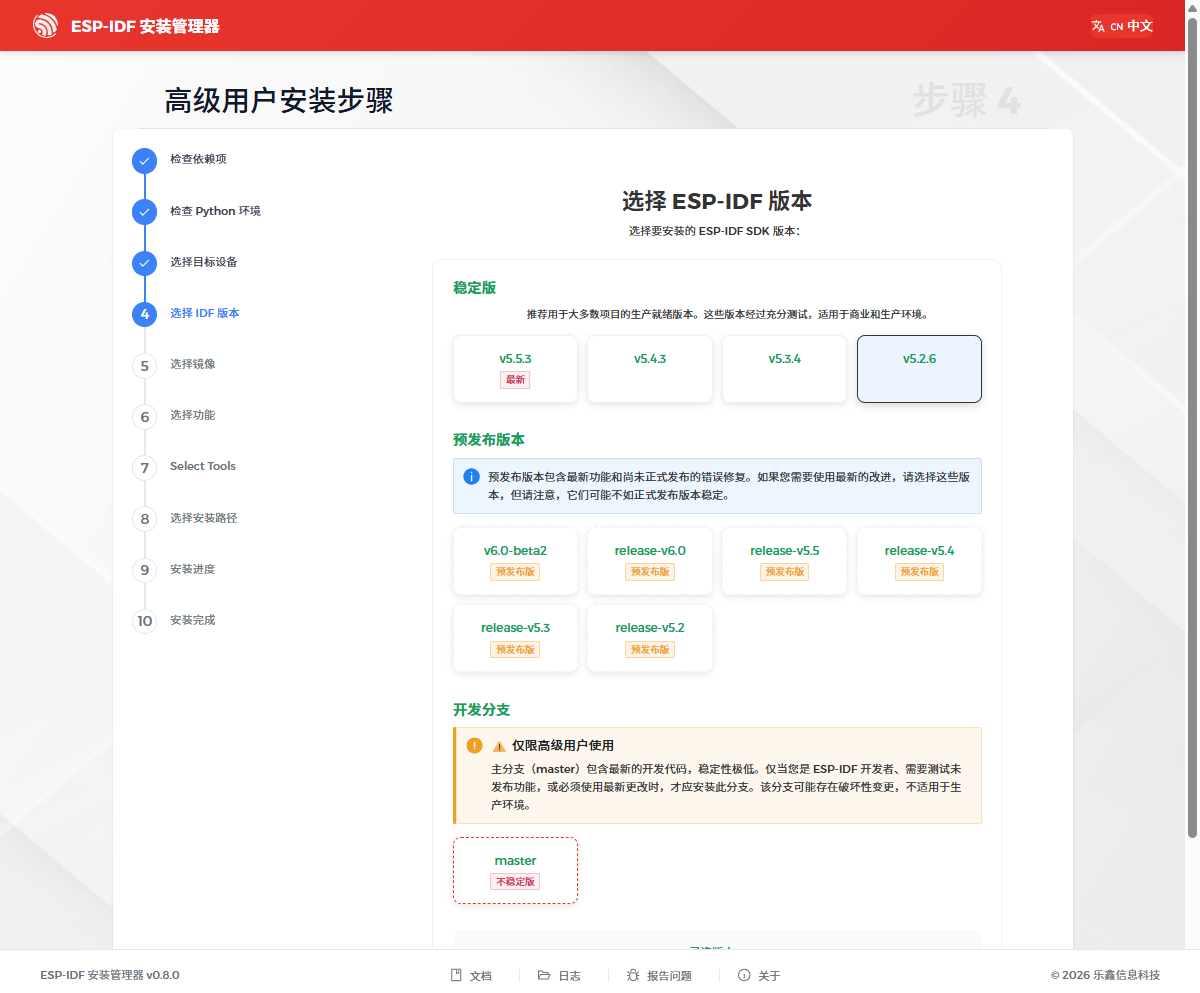Click step 6 circle for 选择功能
1200x993 pixels.
point(145,416)
